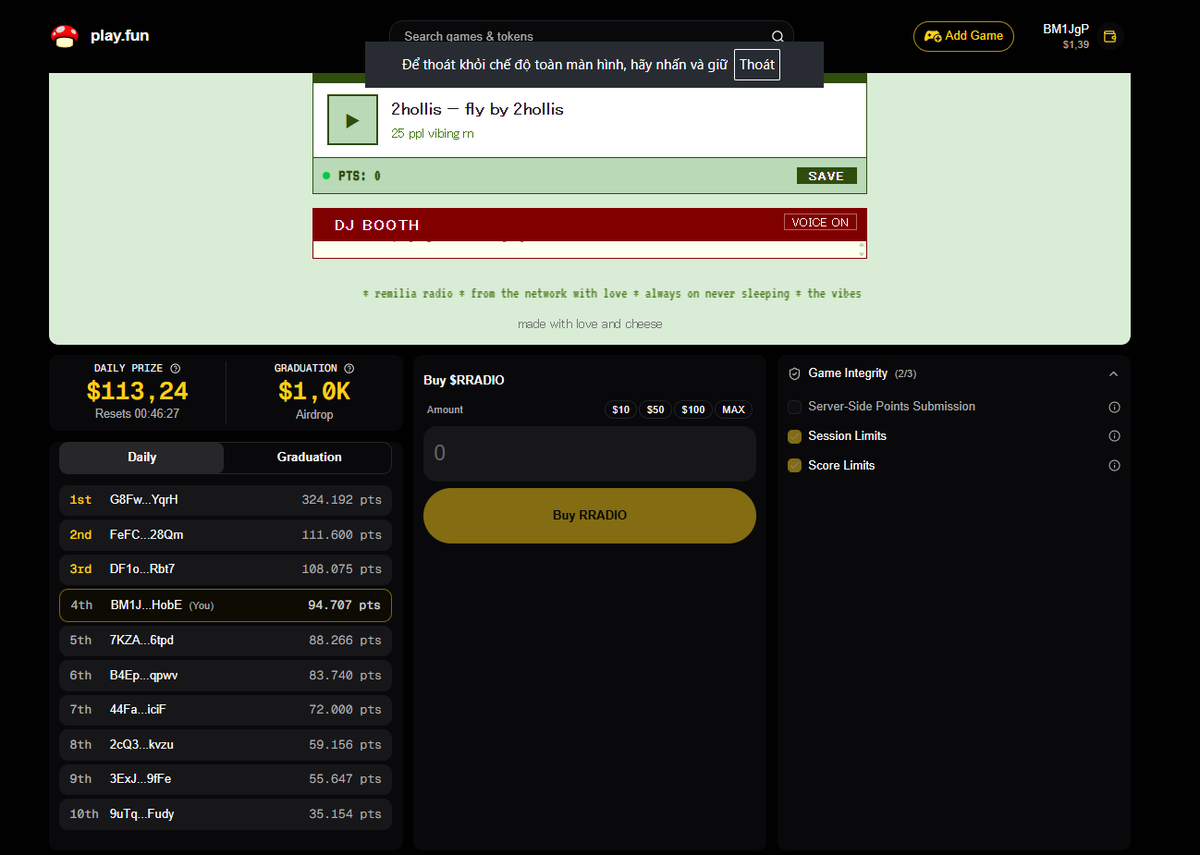Viewport: 1200px width, 855px height.
Task: Click the Buy RRADIO button
Action: [589, 516]
